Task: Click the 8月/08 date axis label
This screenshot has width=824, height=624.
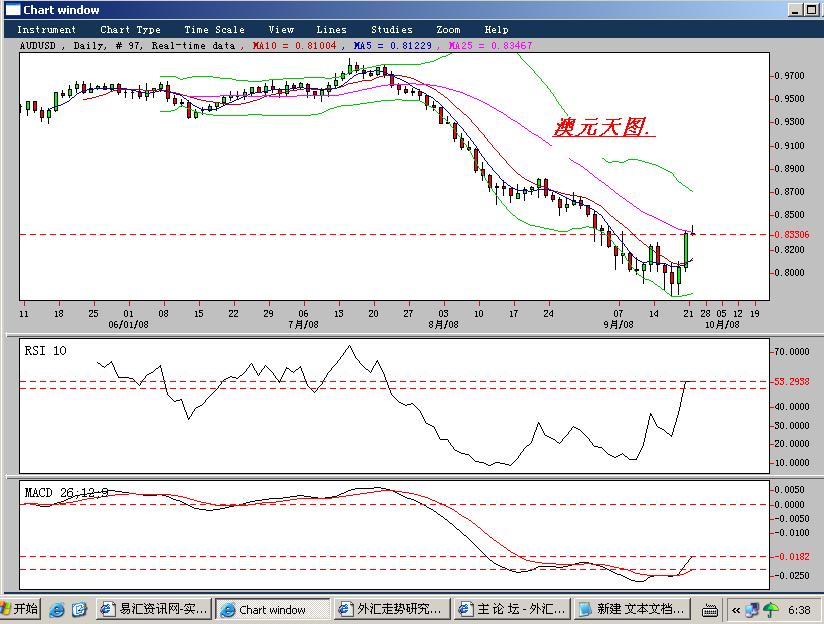Action: (x=443, y=324)
